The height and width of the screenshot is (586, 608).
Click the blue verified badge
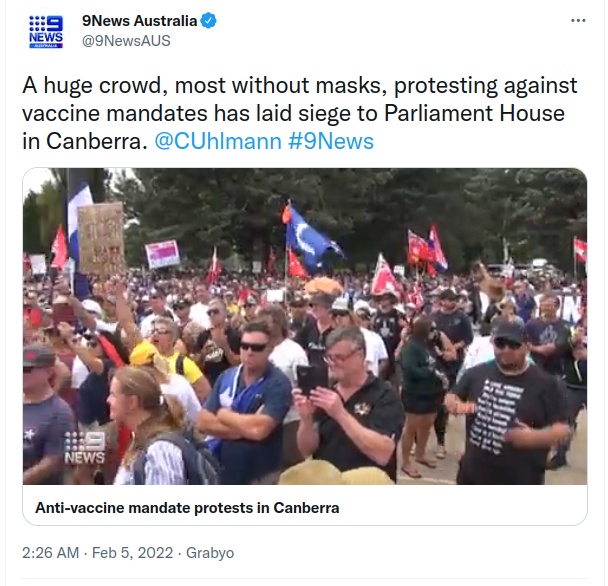[x=208, y=21]
